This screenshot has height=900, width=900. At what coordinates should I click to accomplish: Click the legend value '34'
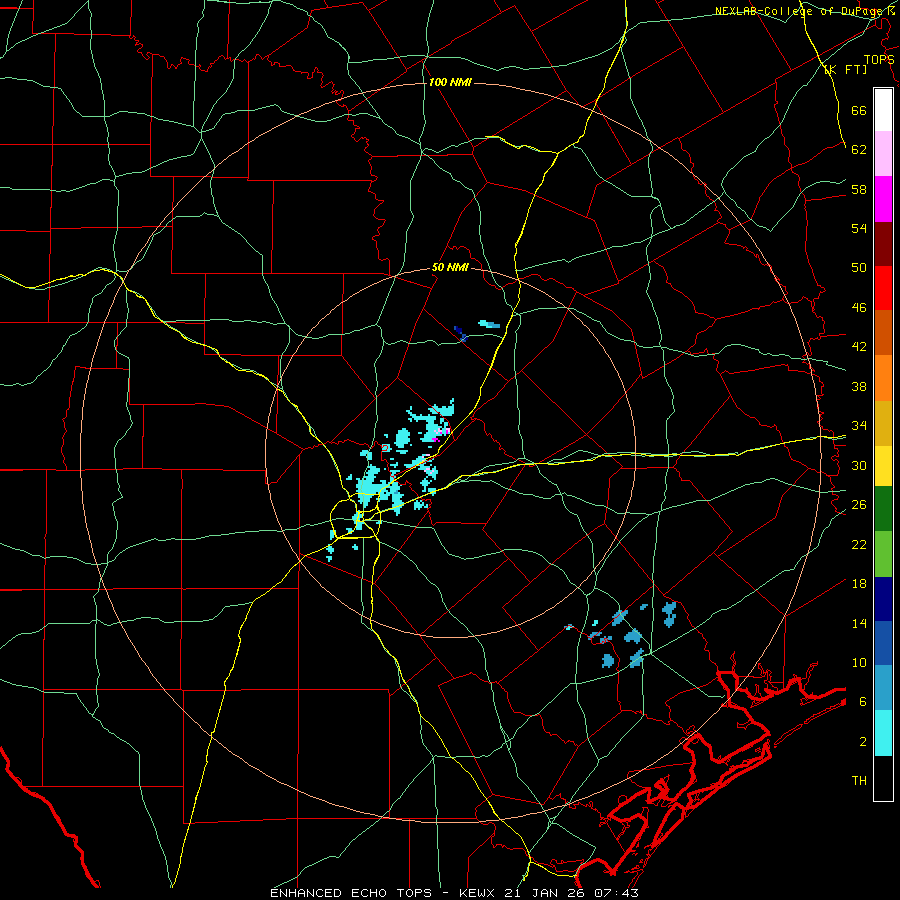pyautogui.click(x=859, y=426)
